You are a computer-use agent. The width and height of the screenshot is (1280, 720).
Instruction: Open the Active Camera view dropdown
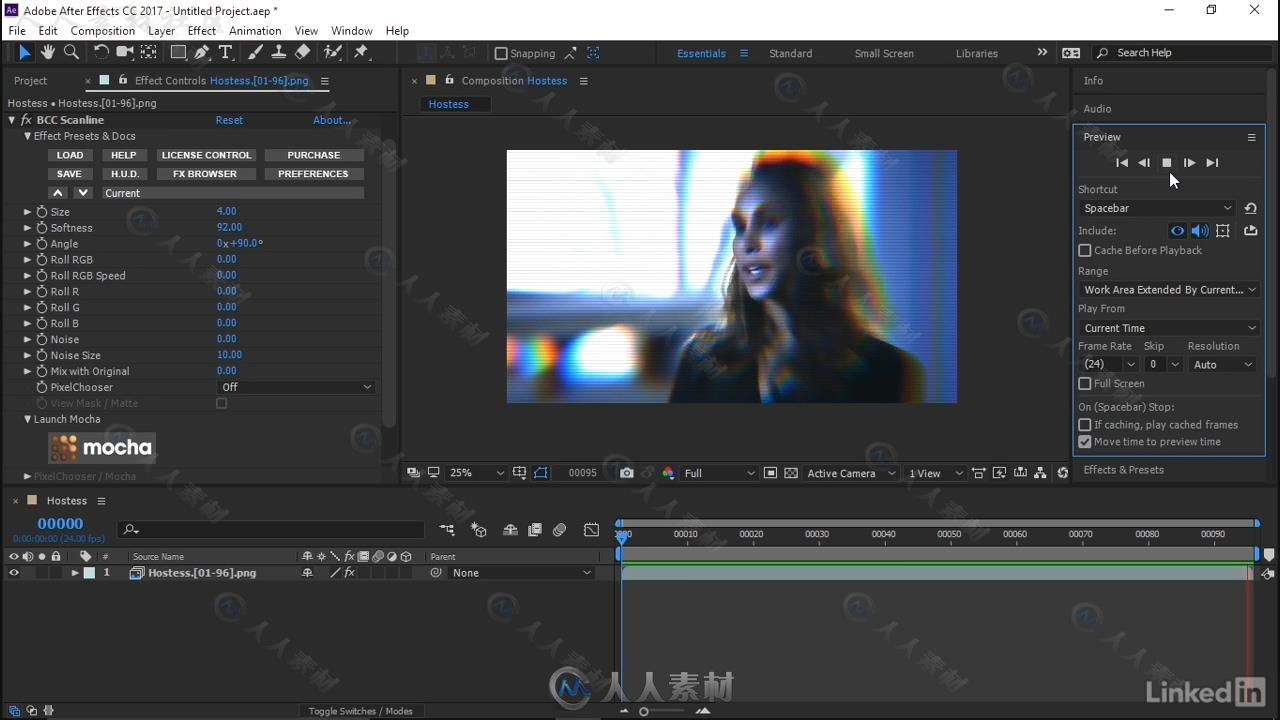(850, 473)
